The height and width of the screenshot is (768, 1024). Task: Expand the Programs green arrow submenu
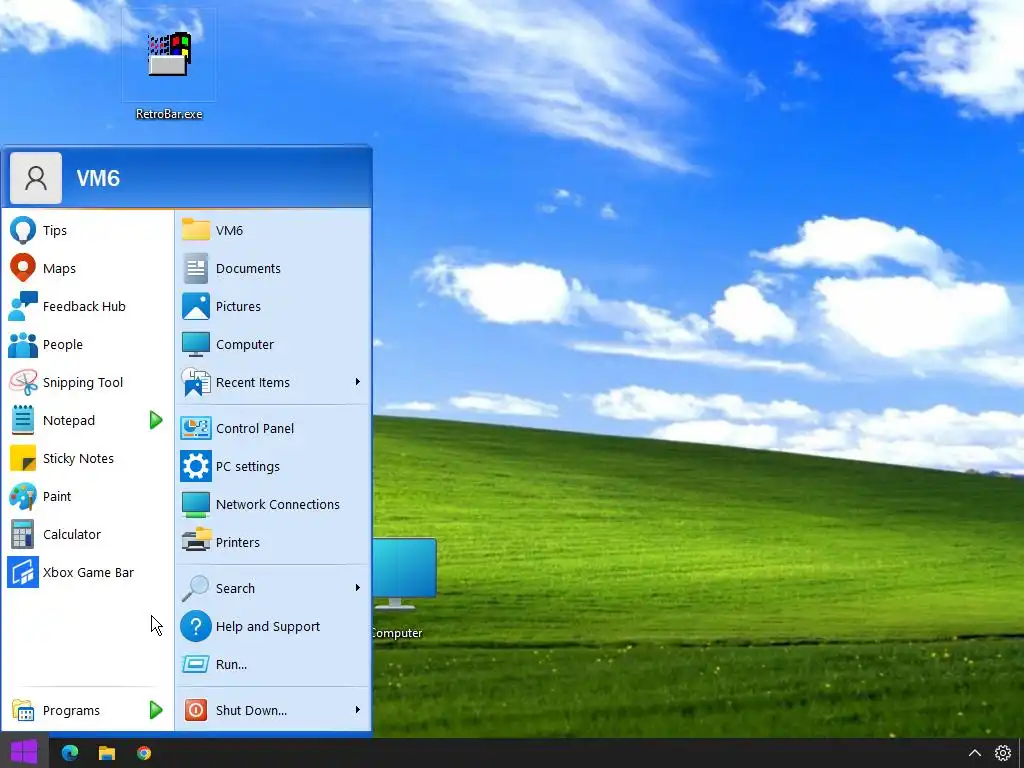click(x=155, y=710)
